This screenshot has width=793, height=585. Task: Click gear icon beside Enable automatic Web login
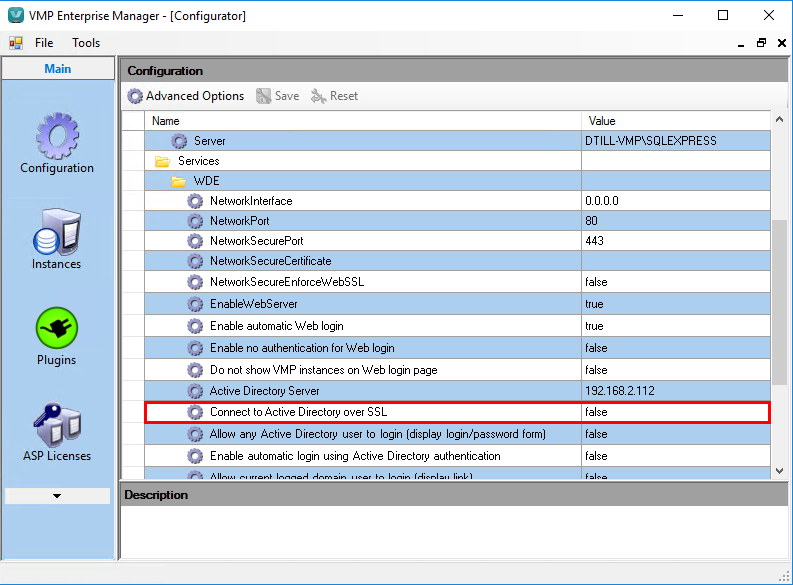tap(195, 326)
